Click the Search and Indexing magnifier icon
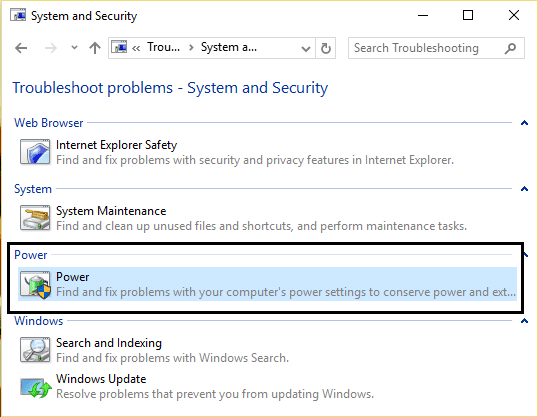The image size is (538, 417). pos(35,350)
